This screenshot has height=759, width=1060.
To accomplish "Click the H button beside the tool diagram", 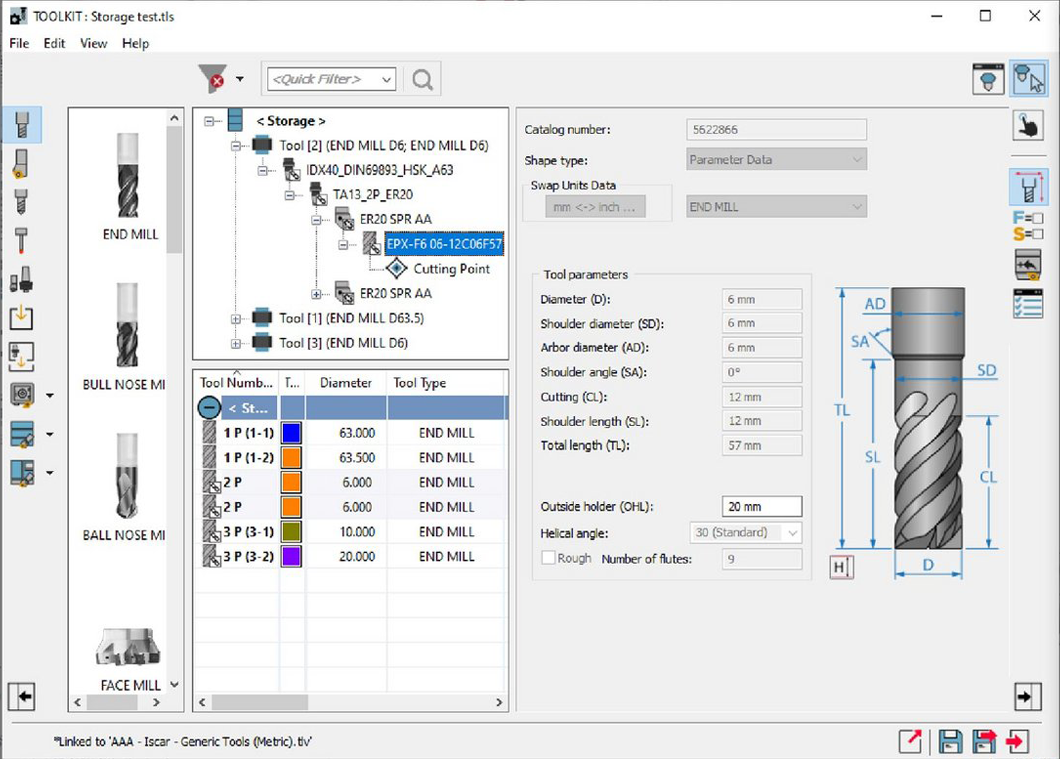I will 841,567.
